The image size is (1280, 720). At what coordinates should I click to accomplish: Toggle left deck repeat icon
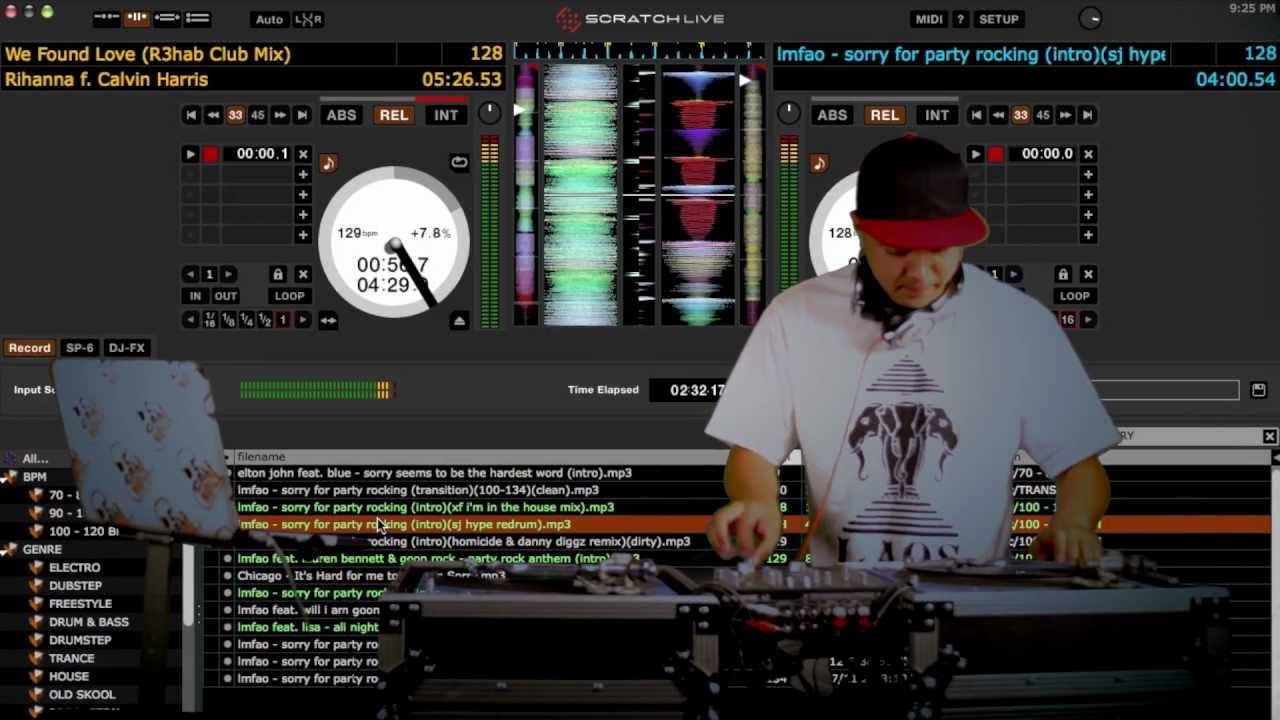(459, 162)
